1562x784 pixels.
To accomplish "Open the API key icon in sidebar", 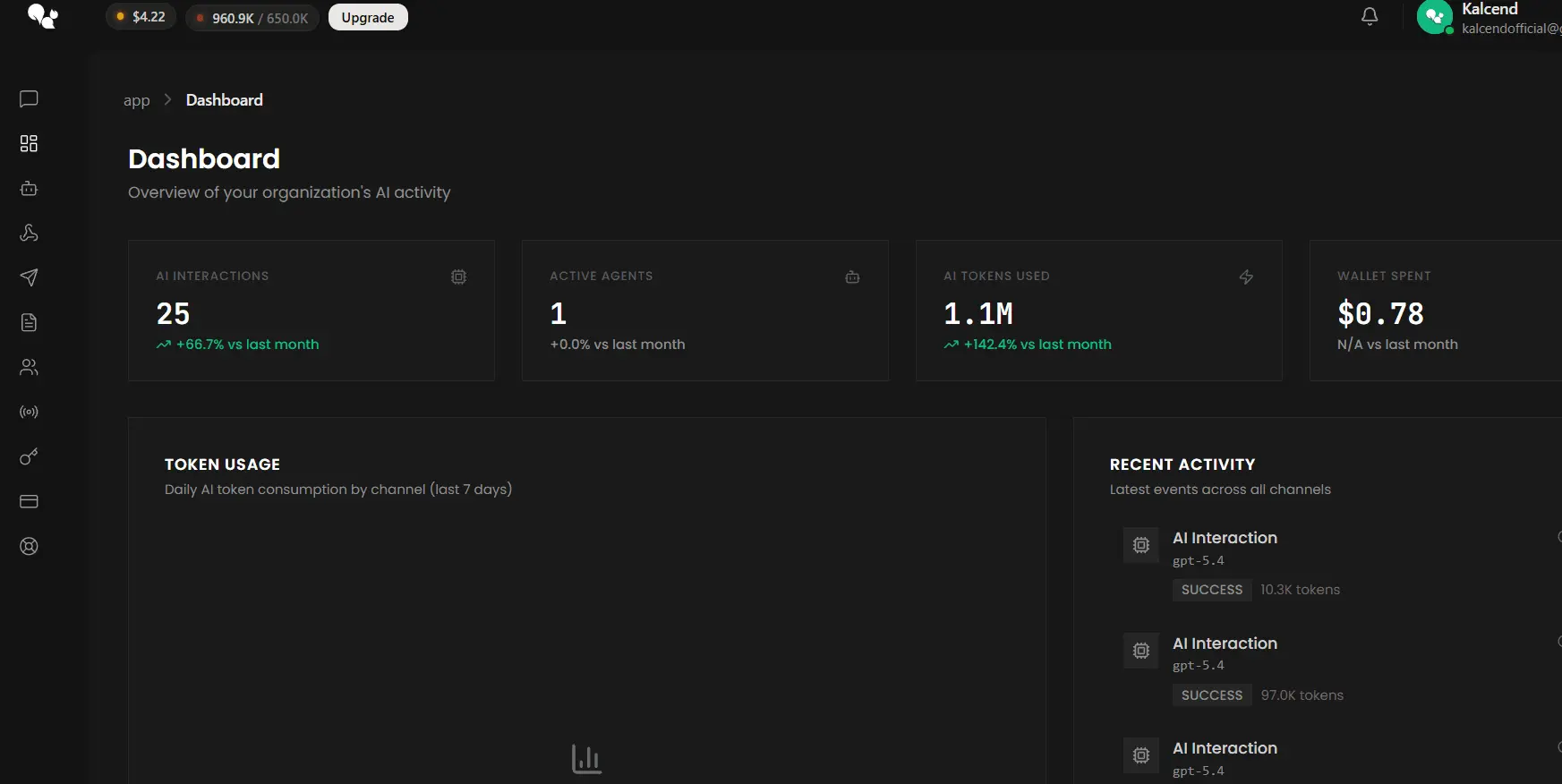I will (x=29, y=456).
